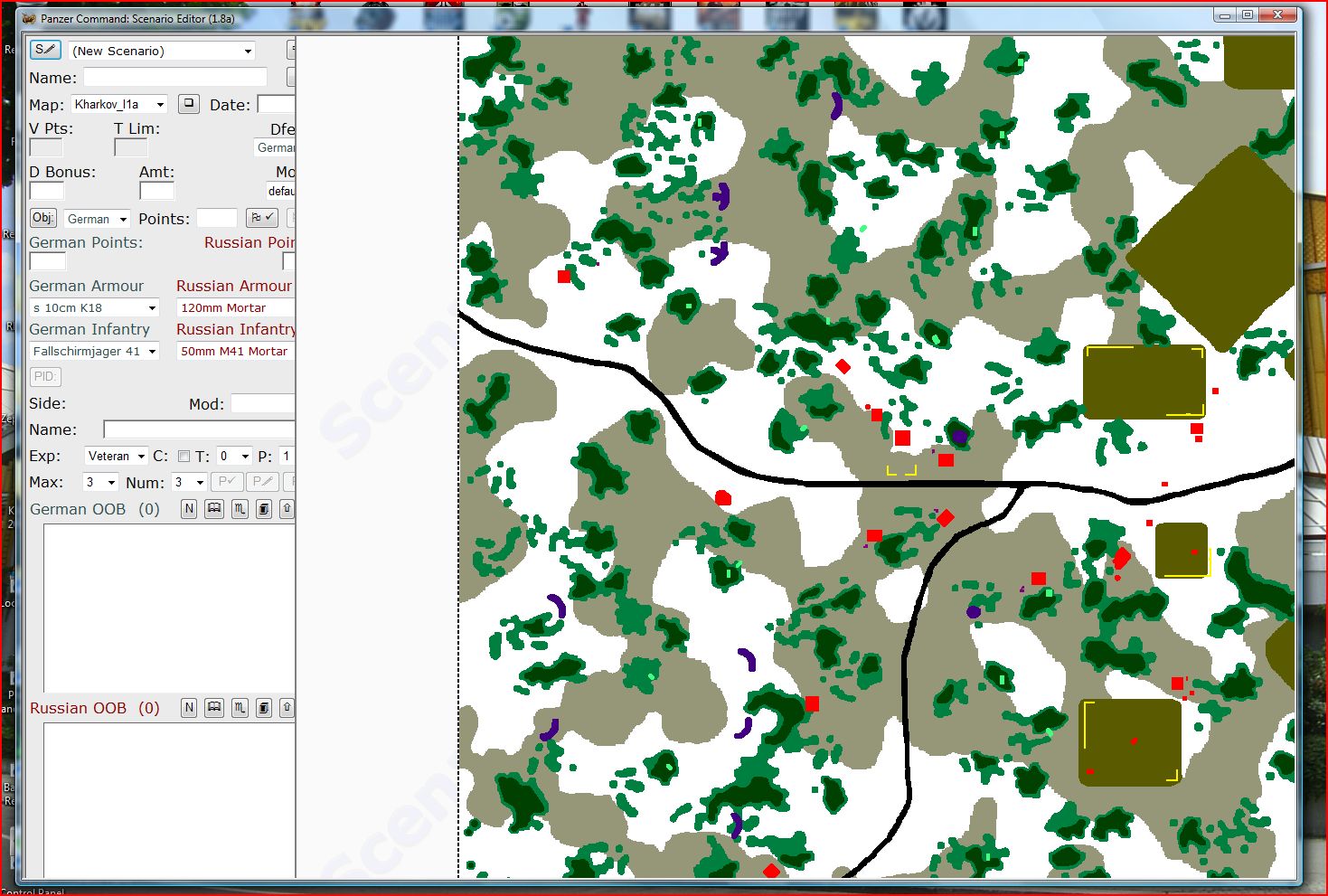The width and height of the screenshot is (1328, 896).
Task: Click the Panzer Command app icon in title bar
Action: tap(29, 18)
